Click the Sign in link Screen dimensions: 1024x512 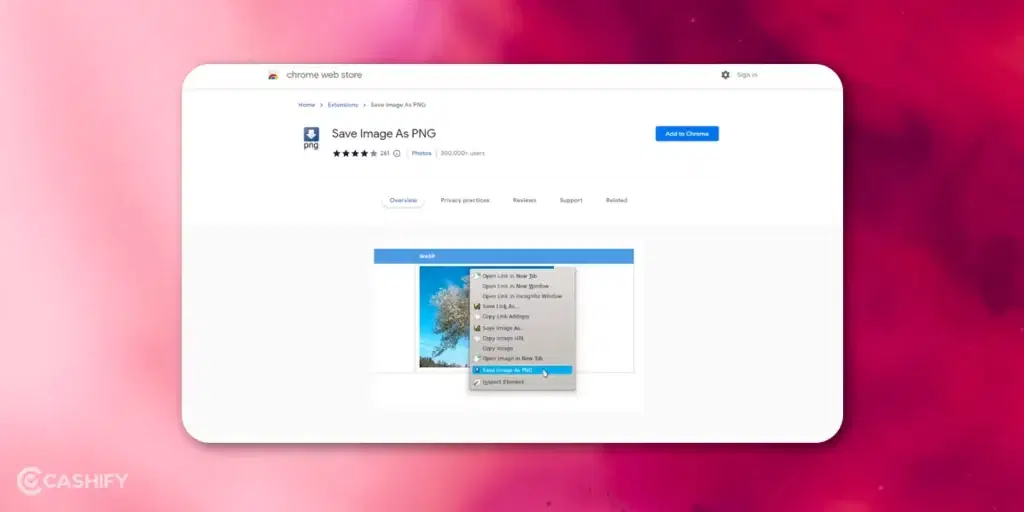click(747, 75)
